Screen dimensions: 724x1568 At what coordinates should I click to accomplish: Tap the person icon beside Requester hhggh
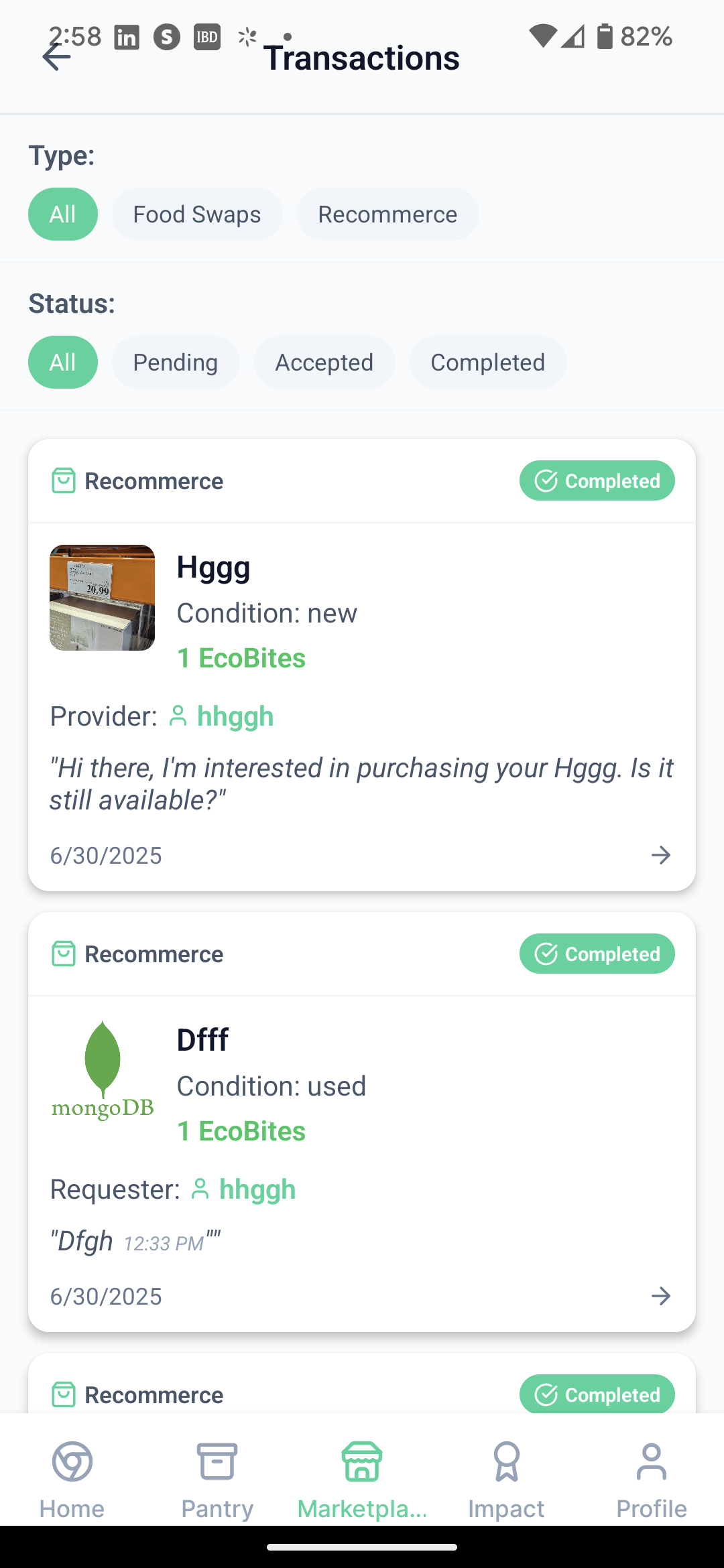click(x=200, y=1189)
